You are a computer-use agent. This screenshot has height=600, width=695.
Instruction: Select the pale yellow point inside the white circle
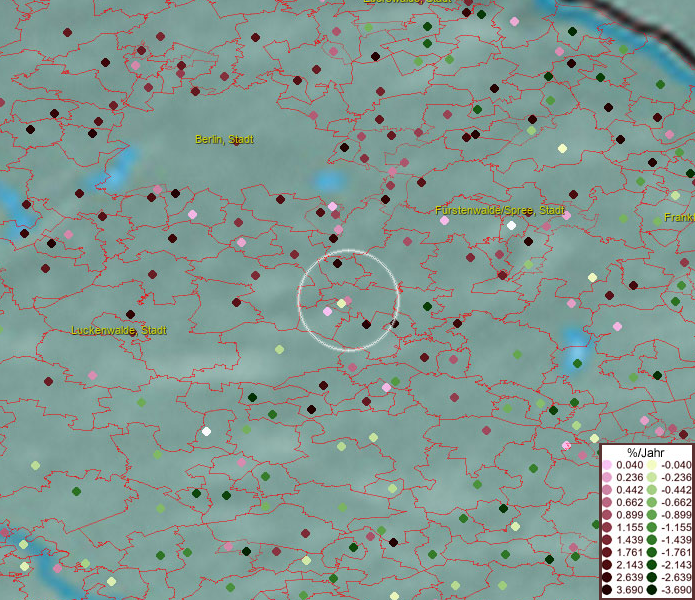341,304
